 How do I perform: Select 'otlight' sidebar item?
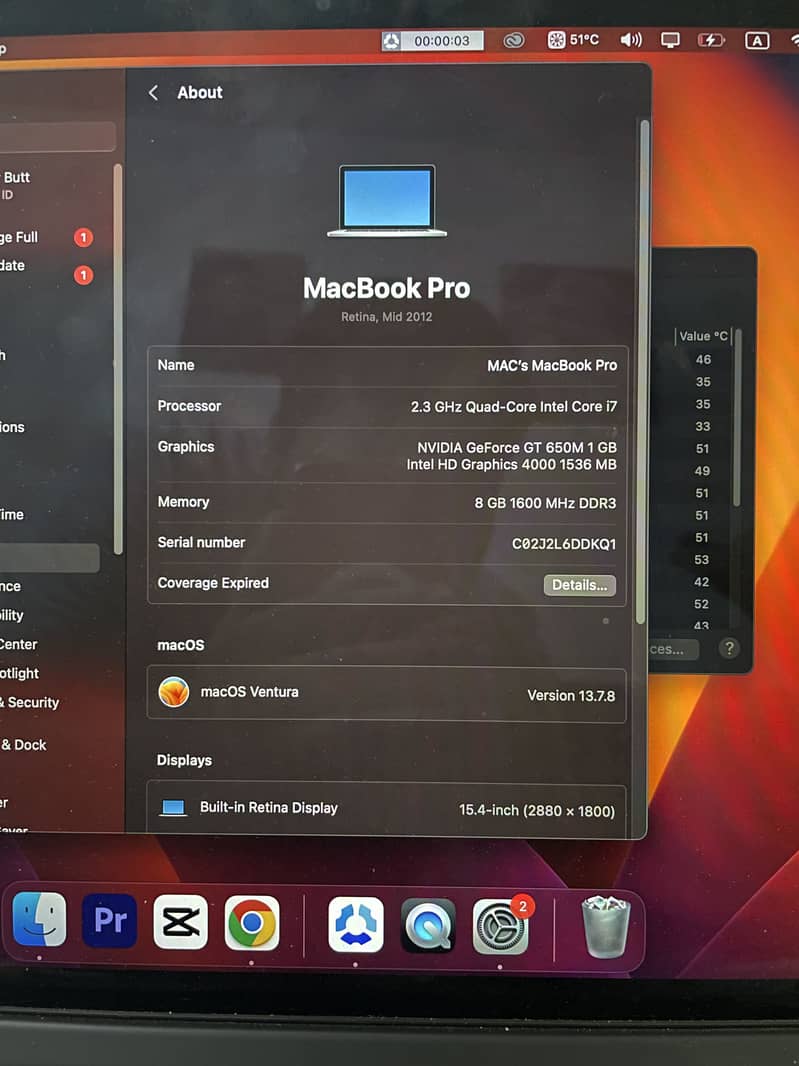tap(20, 674)
